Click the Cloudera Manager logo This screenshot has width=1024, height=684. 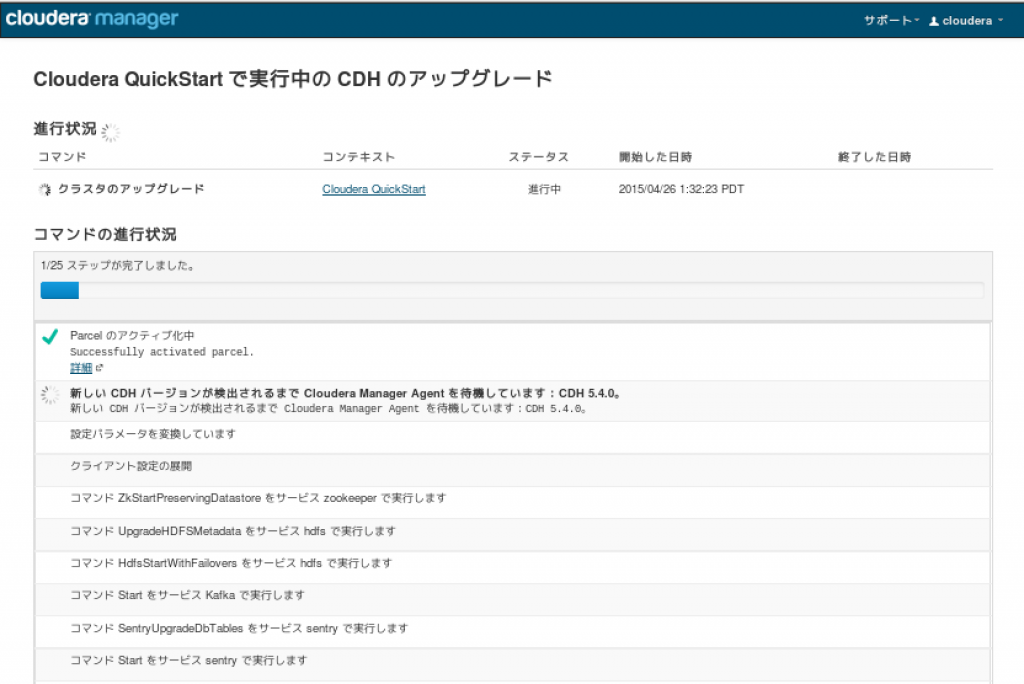click(91, 18)
